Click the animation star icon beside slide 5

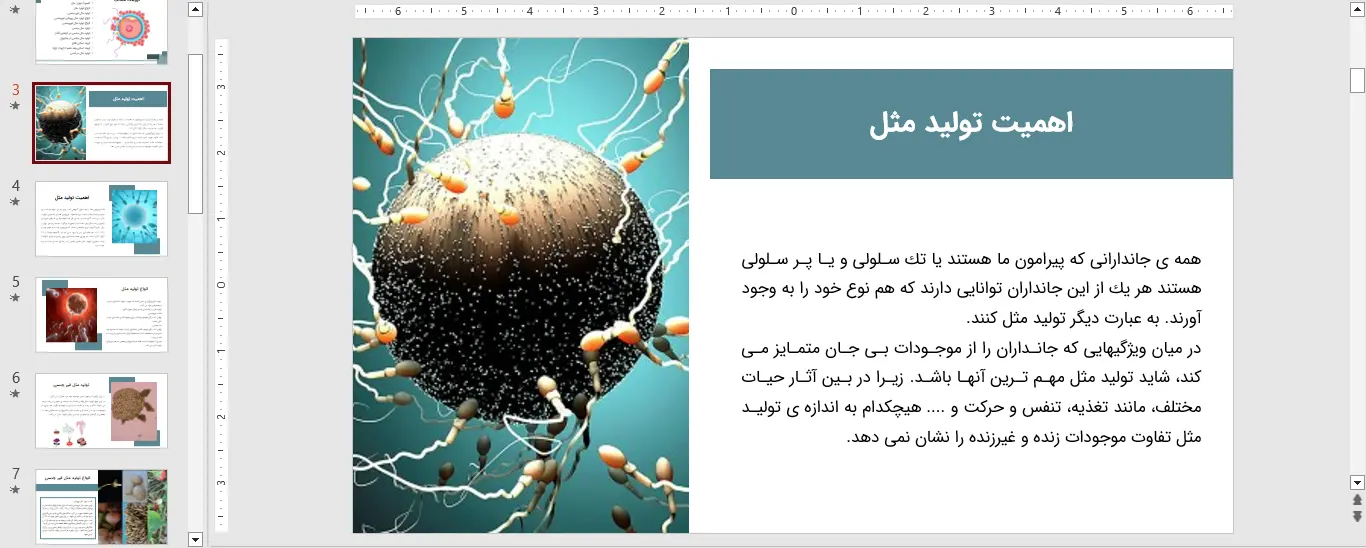(x=15, y=297)
